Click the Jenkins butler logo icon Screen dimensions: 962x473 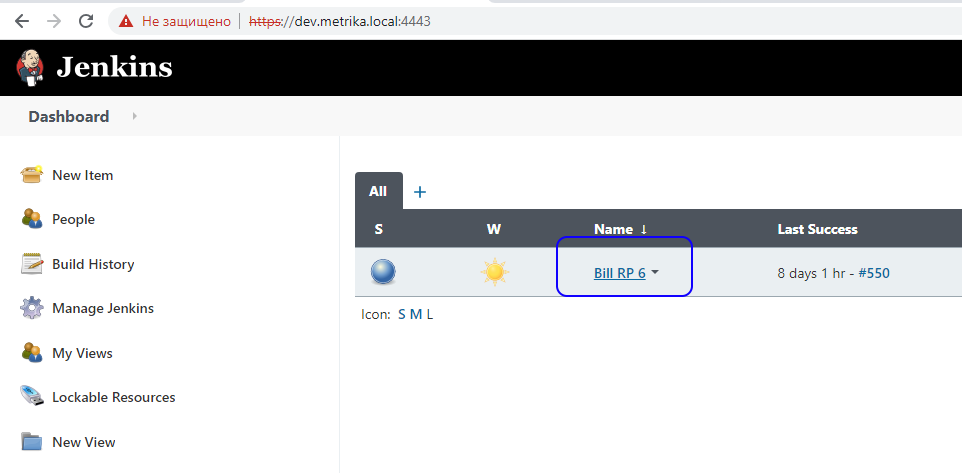(30, 67)
